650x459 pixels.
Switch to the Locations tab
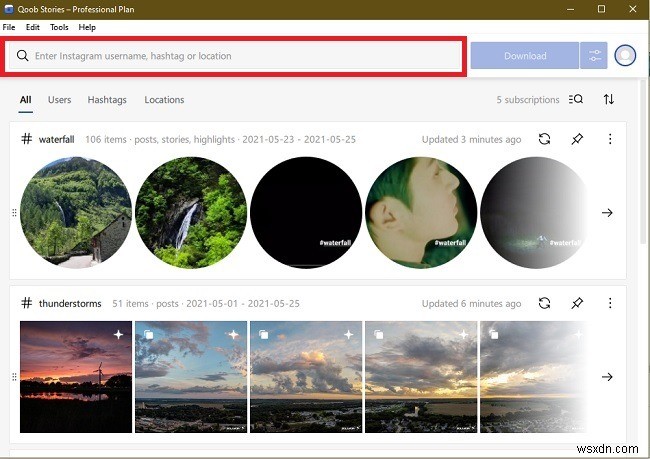click(x=164, y=100)
